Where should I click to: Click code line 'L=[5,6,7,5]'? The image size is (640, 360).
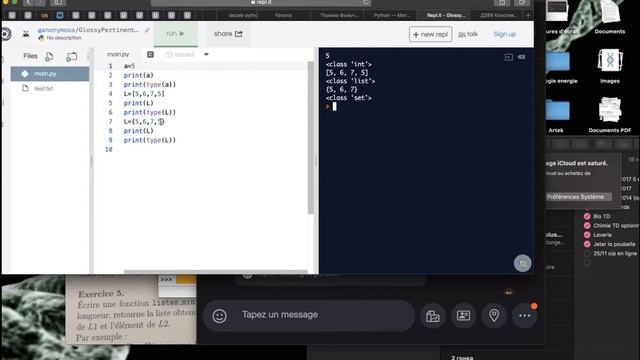(144, 94)
